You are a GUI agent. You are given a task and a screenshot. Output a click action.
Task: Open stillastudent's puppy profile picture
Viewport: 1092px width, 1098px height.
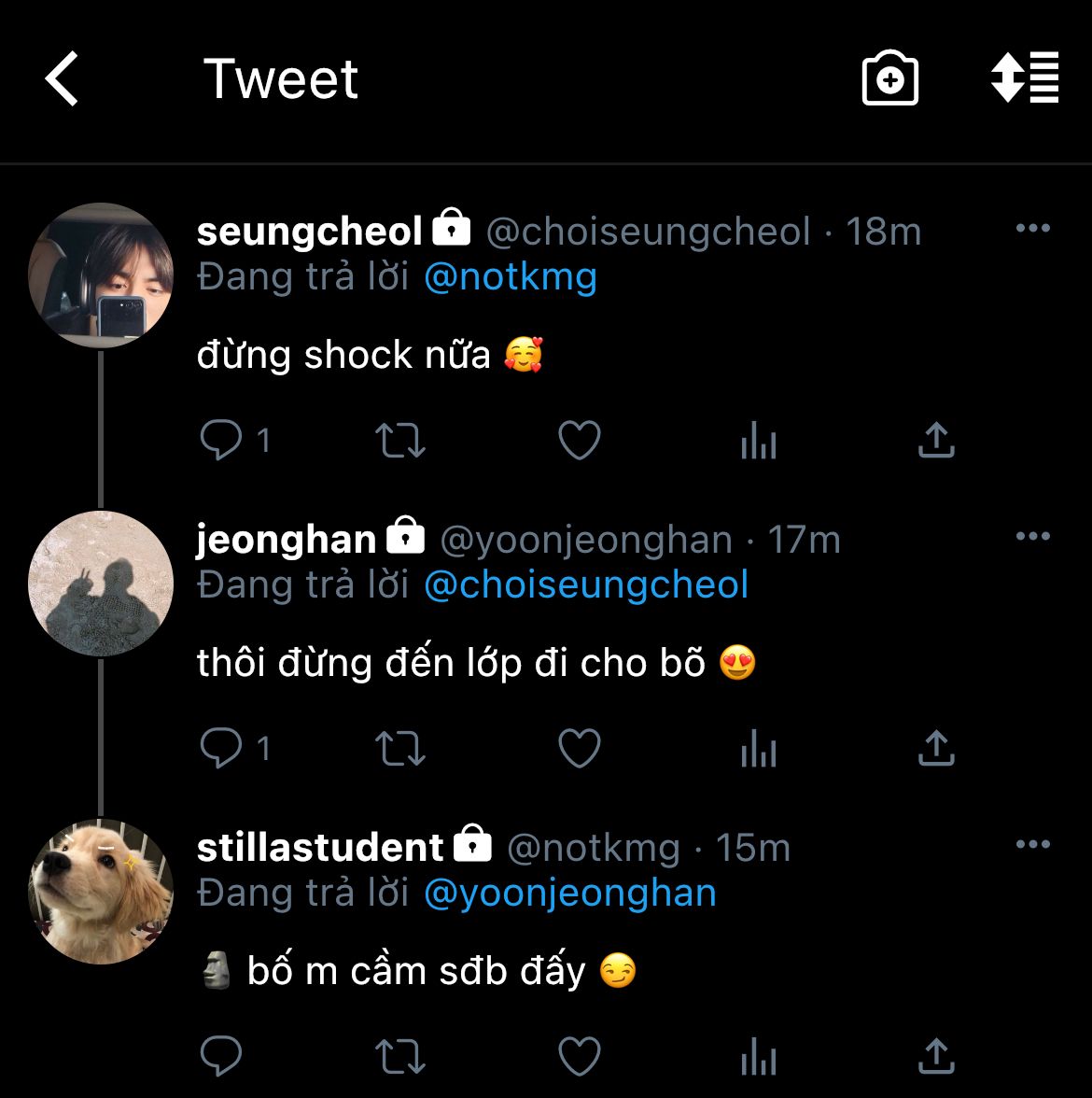tap(101, 891)
